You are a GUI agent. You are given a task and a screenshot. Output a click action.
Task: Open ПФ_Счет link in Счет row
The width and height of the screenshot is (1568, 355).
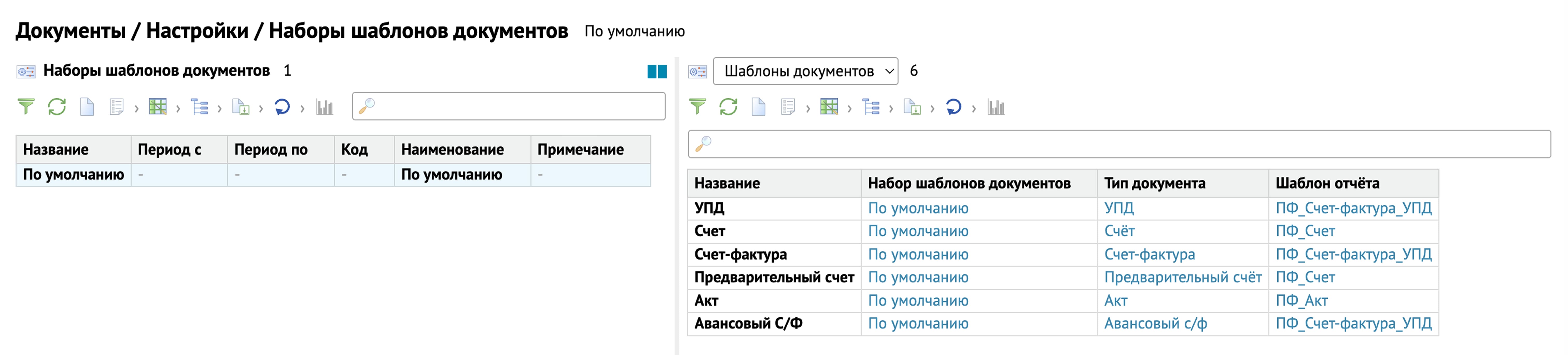point(1305,231)
